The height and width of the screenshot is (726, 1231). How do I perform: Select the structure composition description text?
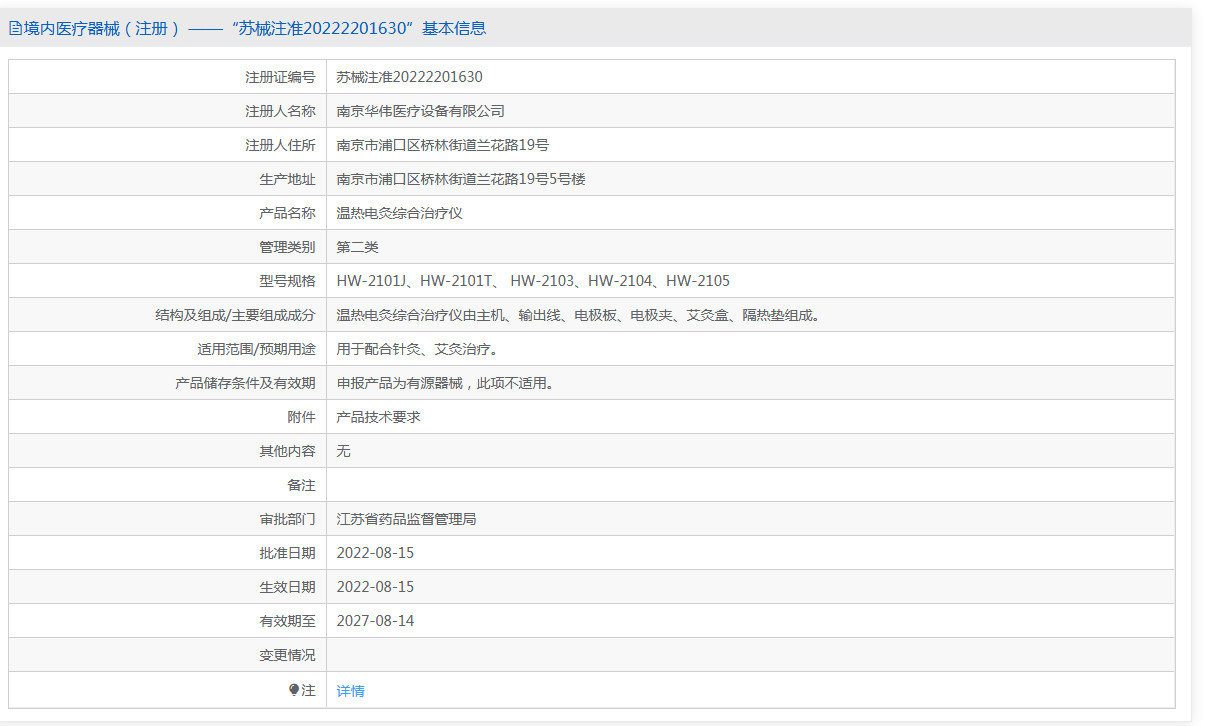click(x=580, y=315)
